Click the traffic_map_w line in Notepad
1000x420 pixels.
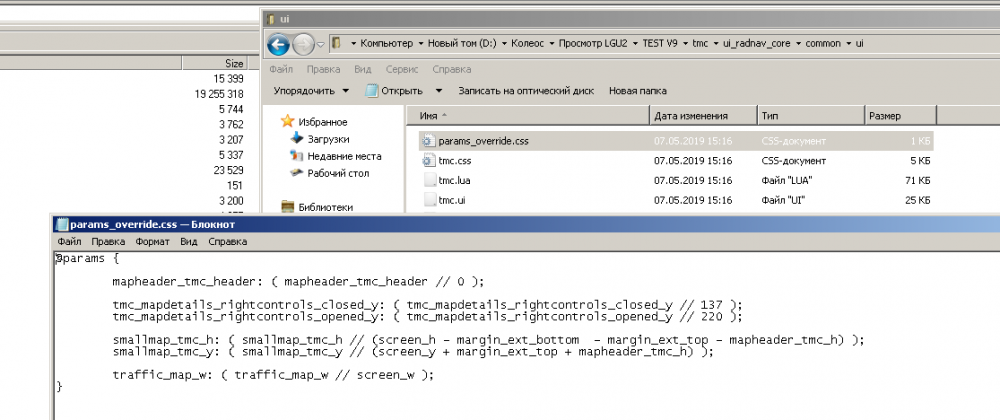click(x=273, y=375)
